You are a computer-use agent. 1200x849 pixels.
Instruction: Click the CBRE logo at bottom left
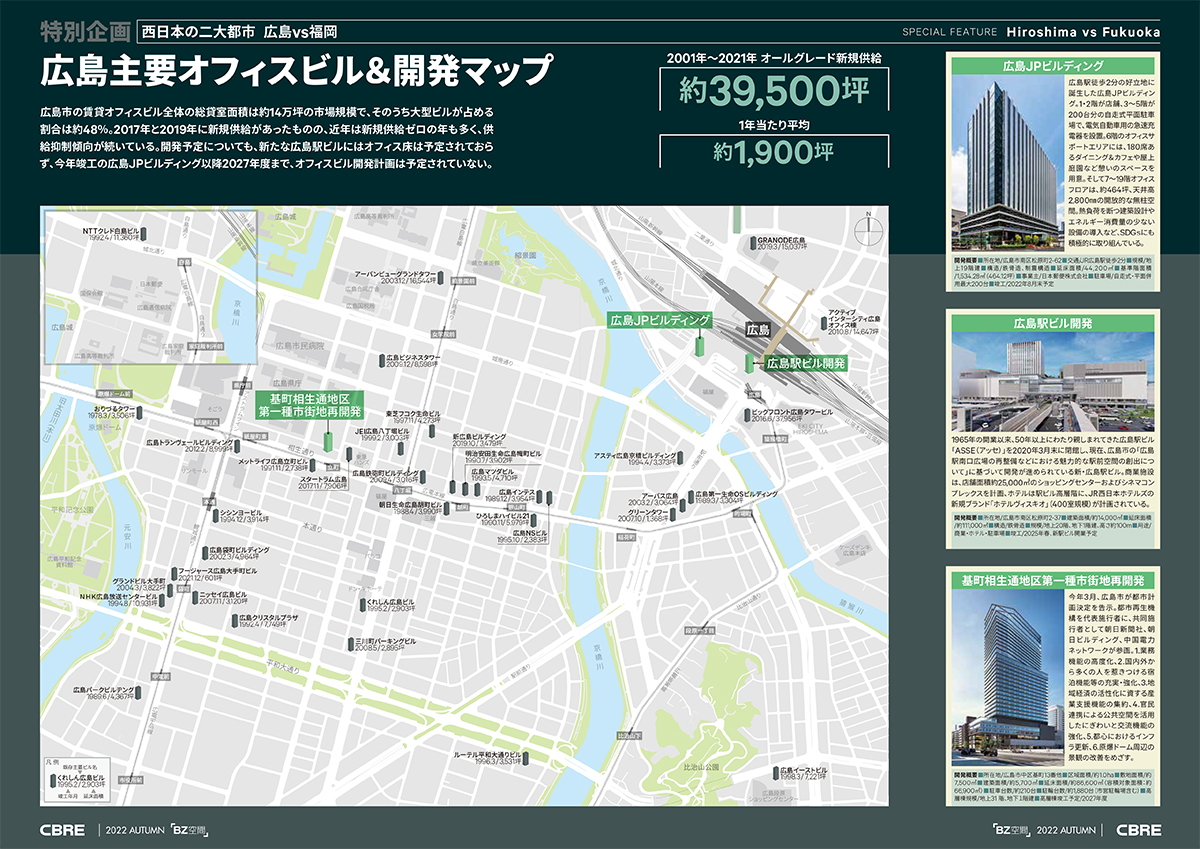(x=62, y=830)
